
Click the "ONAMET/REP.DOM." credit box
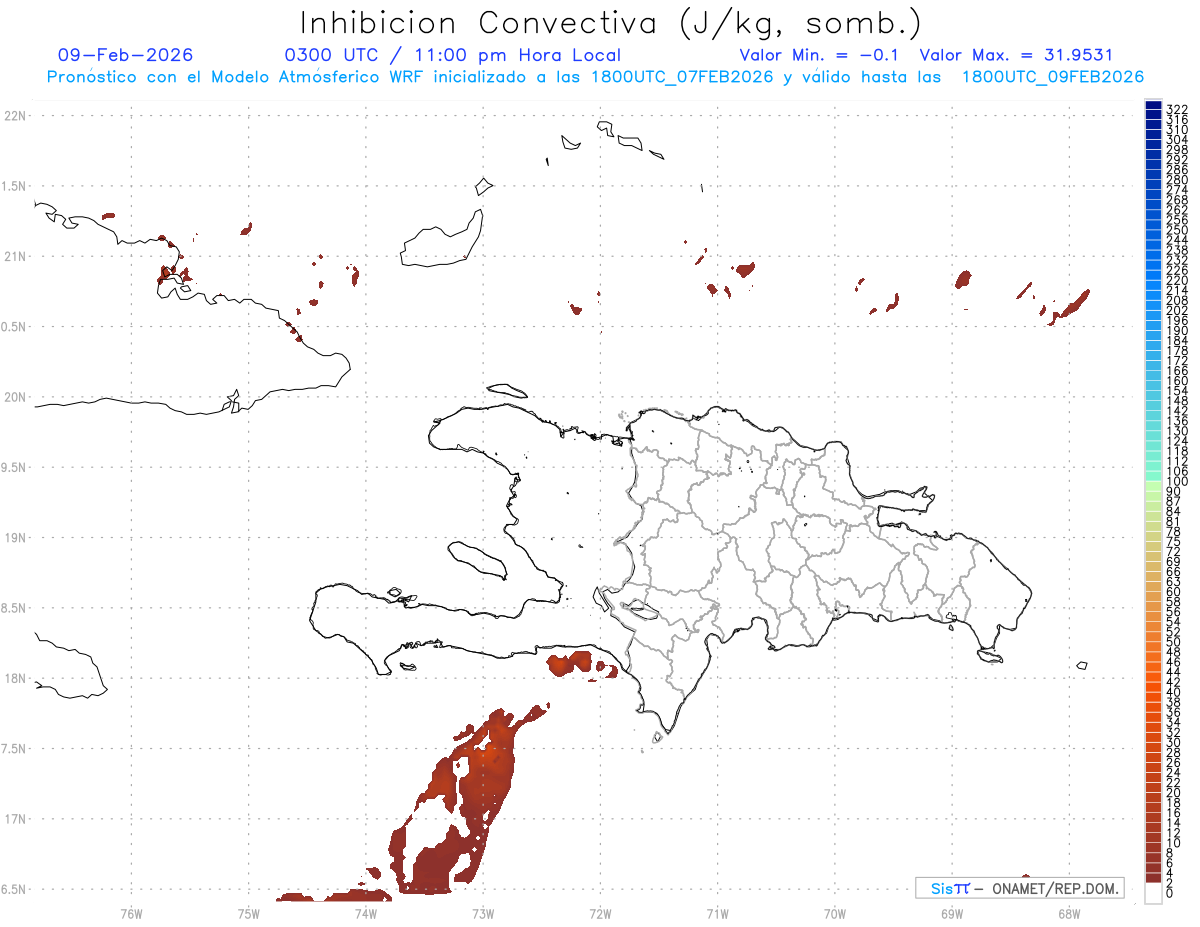pos(1019,888)
